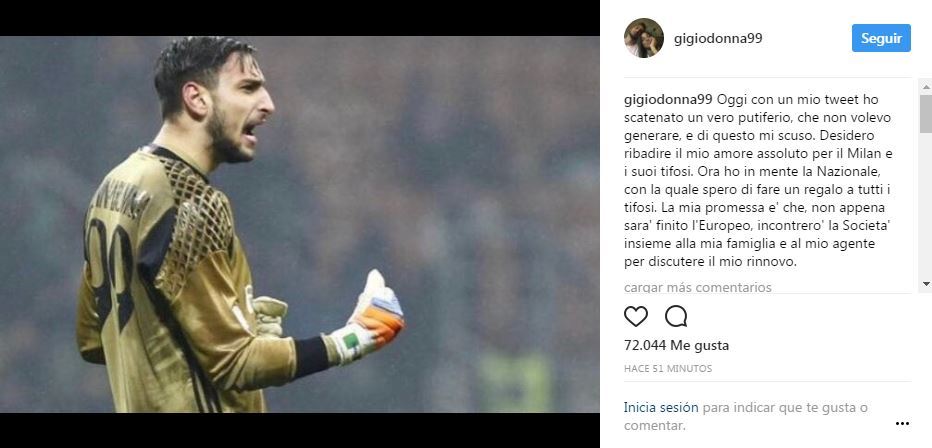The width and height of the screenshot is (932, 448).
Task: Click the comment speech bubble icon
Action: 676,317
